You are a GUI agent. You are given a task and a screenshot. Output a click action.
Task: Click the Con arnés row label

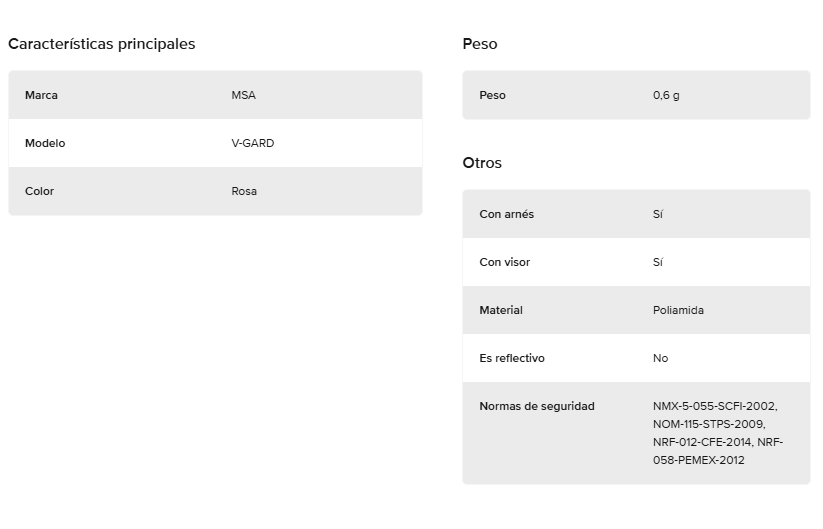point(506,214)
